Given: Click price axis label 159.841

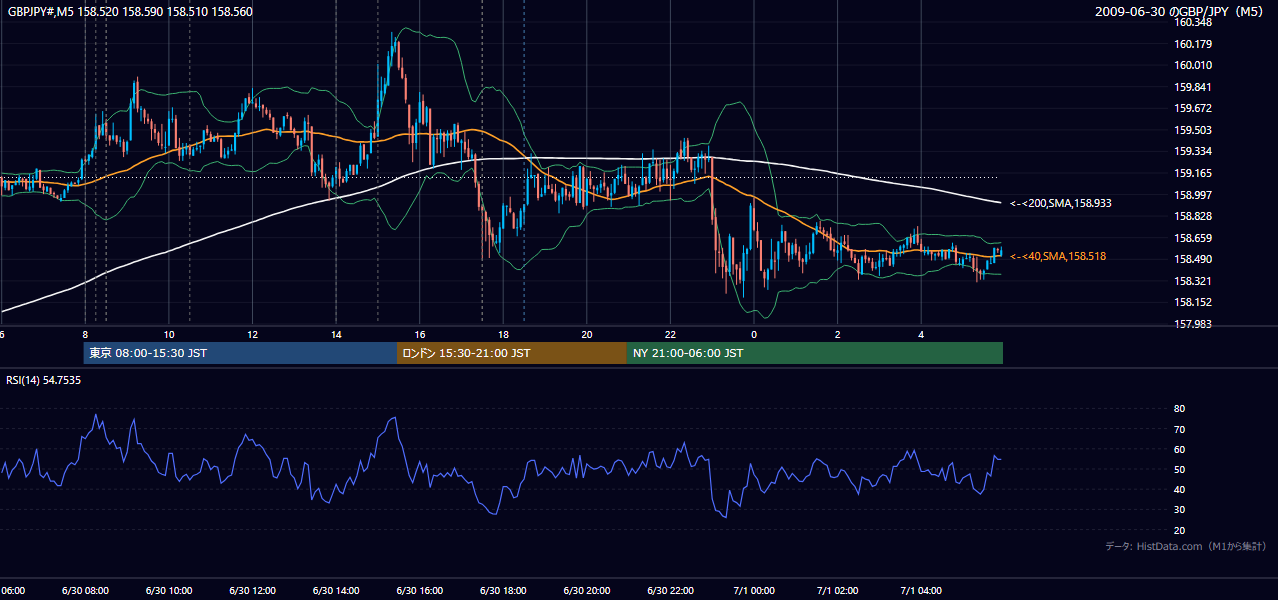Looking at the screenshot, I should coord(1193,87).
